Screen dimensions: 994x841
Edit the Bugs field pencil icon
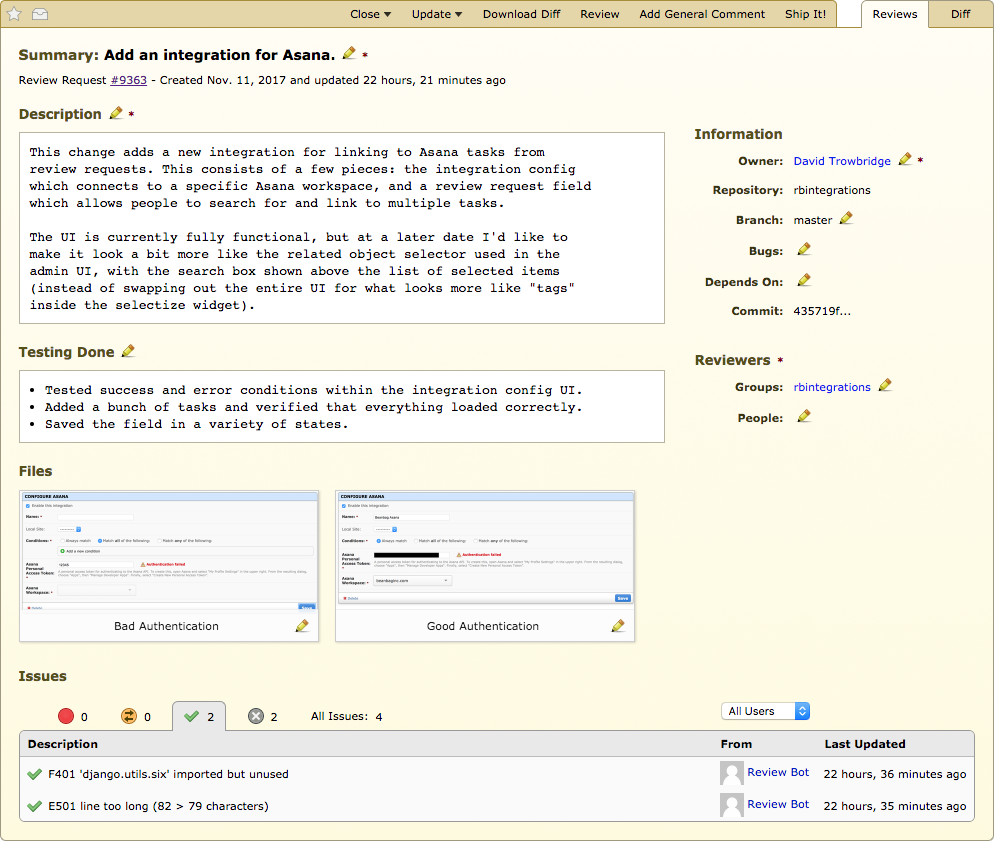point(804,249)
